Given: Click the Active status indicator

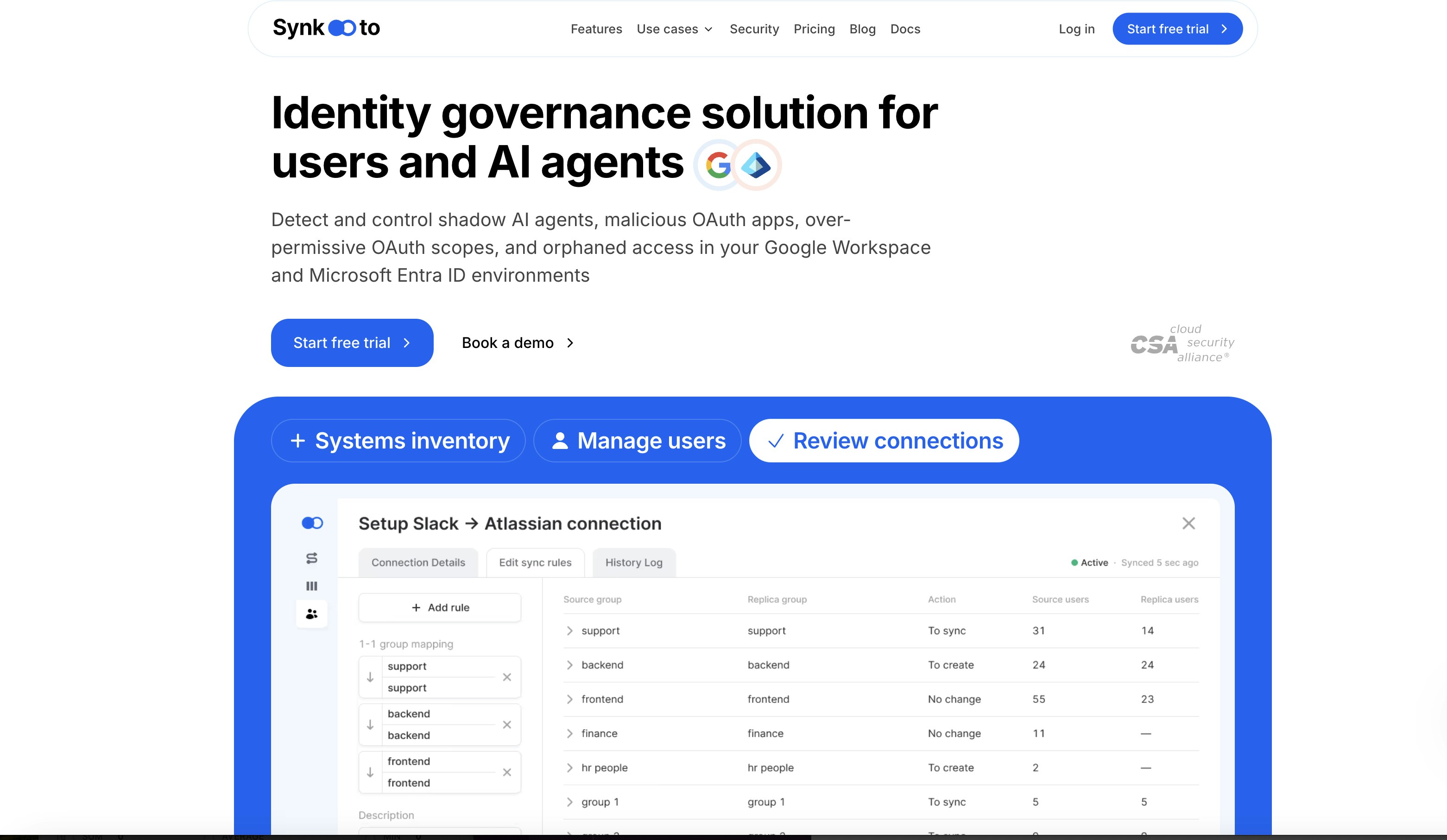Looking at the screenshot, I should (x=1090, y=563).
